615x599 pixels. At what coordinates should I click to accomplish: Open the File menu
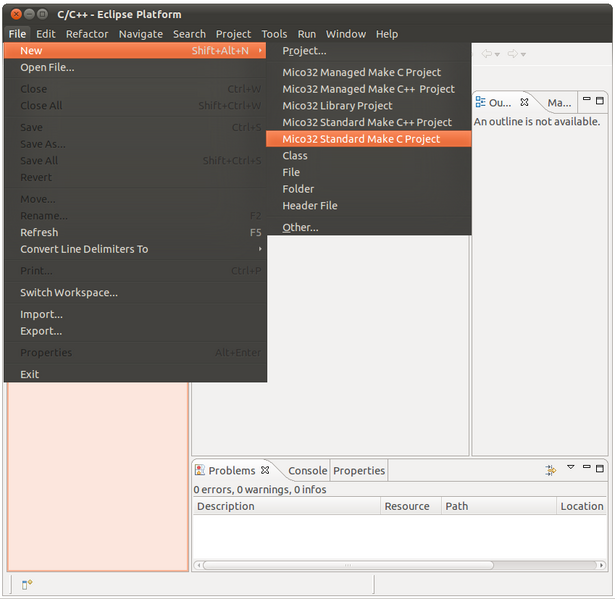(17, 34)
